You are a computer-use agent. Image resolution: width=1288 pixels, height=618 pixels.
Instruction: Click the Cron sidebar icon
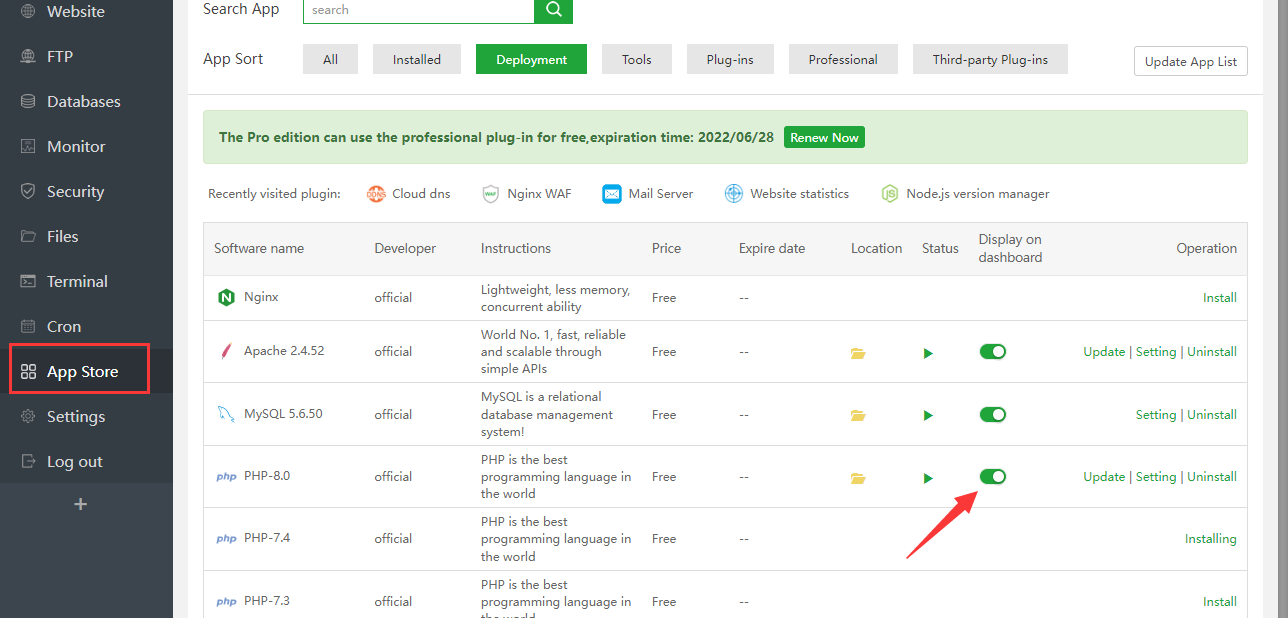click(28, 327)
